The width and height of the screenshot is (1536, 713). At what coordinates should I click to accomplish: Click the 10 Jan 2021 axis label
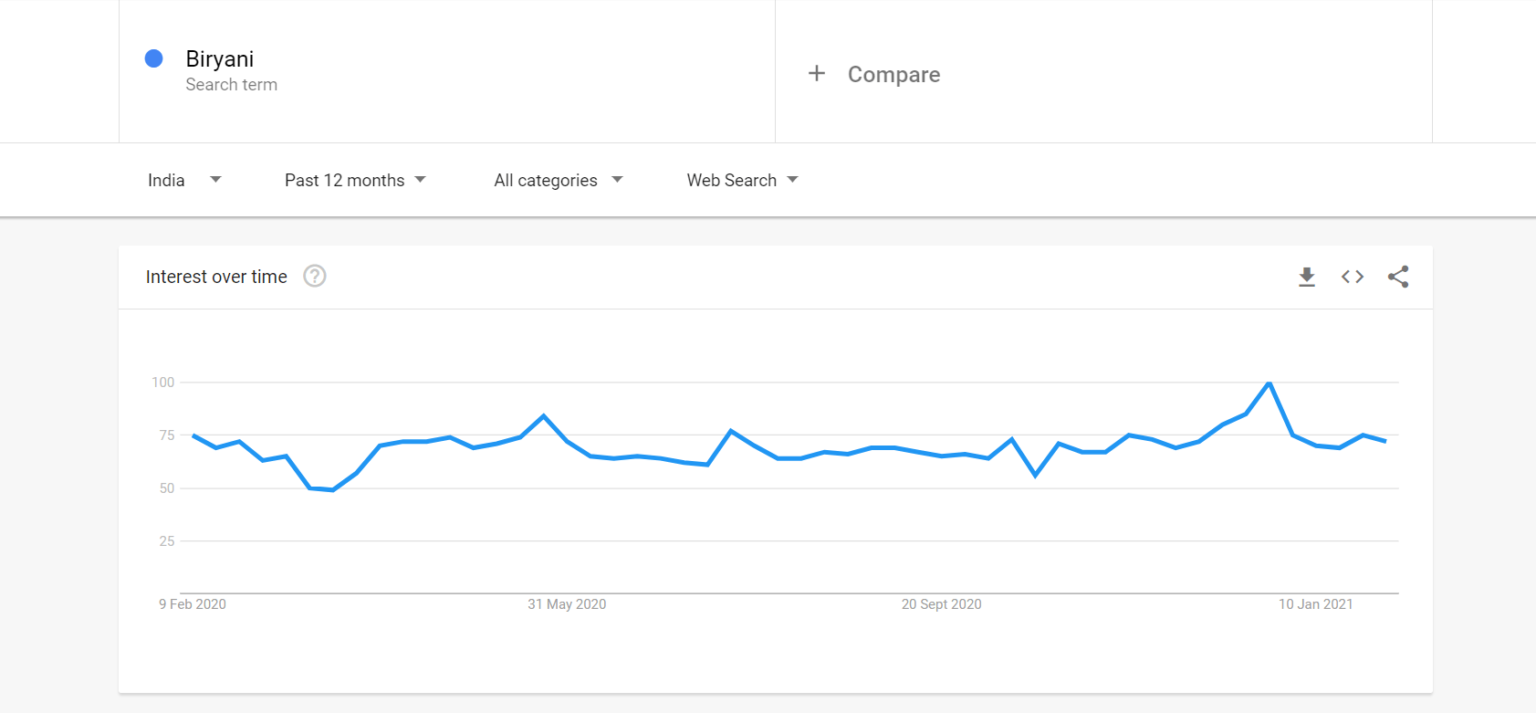coord(1316,604)
